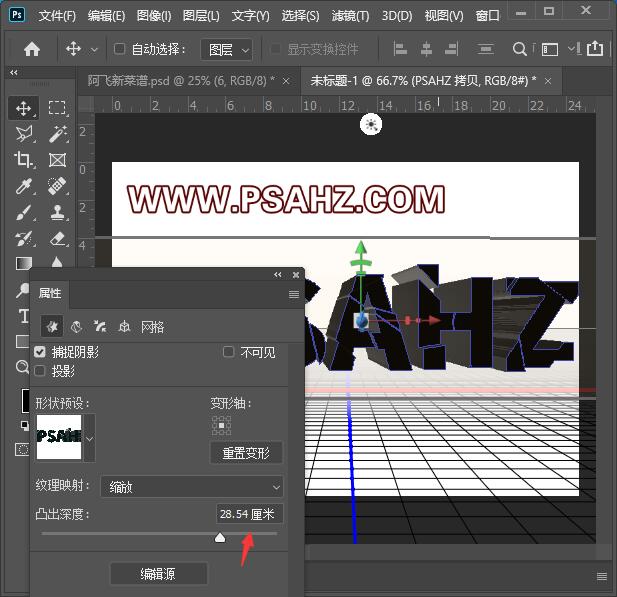Select the History Brush tool

tap(24, 238)
